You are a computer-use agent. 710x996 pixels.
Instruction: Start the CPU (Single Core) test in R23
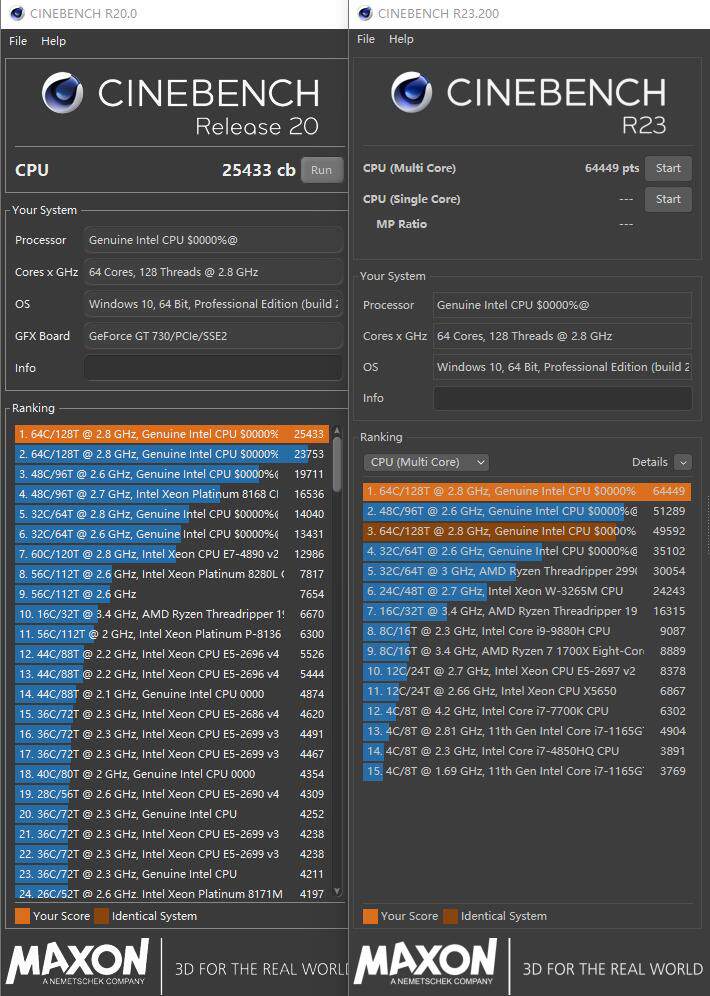point(668,199)
